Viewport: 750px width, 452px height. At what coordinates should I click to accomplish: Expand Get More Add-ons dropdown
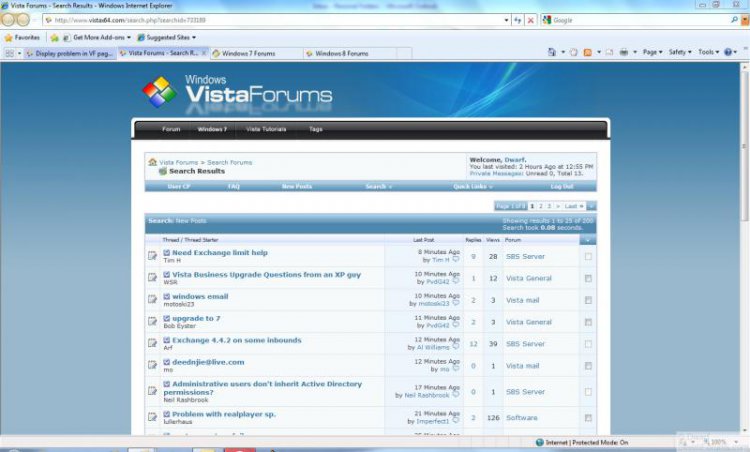point(129,37)
